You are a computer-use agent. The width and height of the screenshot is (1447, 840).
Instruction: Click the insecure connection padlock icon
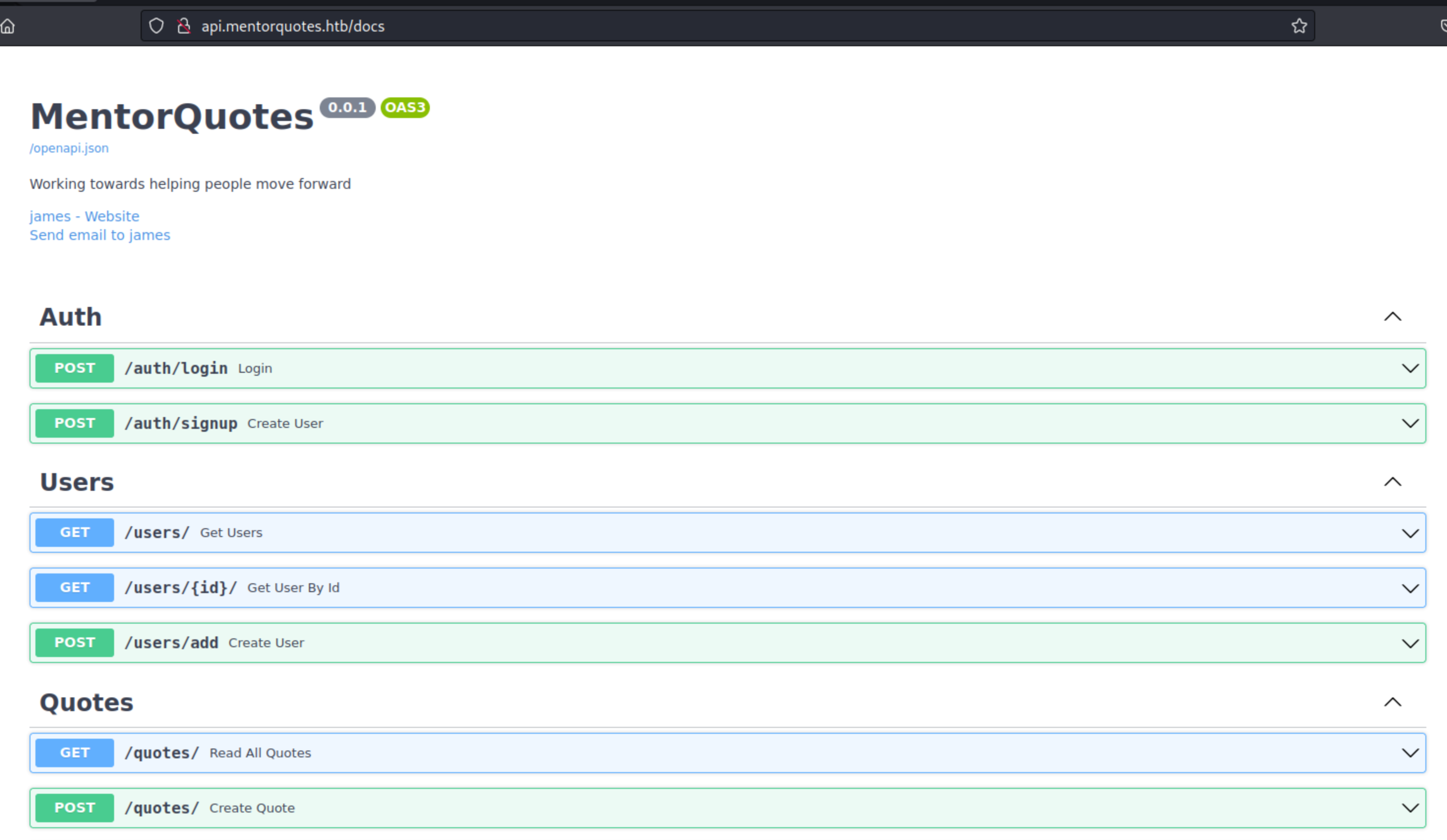click(x=184, y=27)
